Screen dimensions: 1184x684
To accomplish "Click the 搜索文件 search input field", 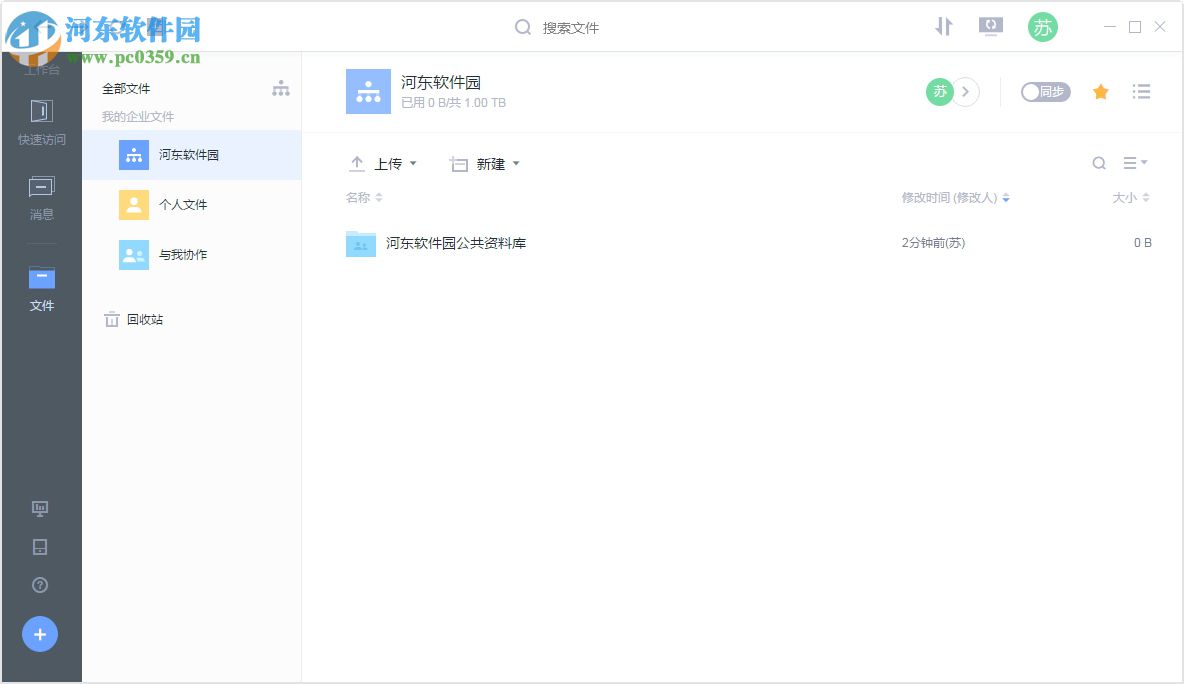I will [570, 27].
